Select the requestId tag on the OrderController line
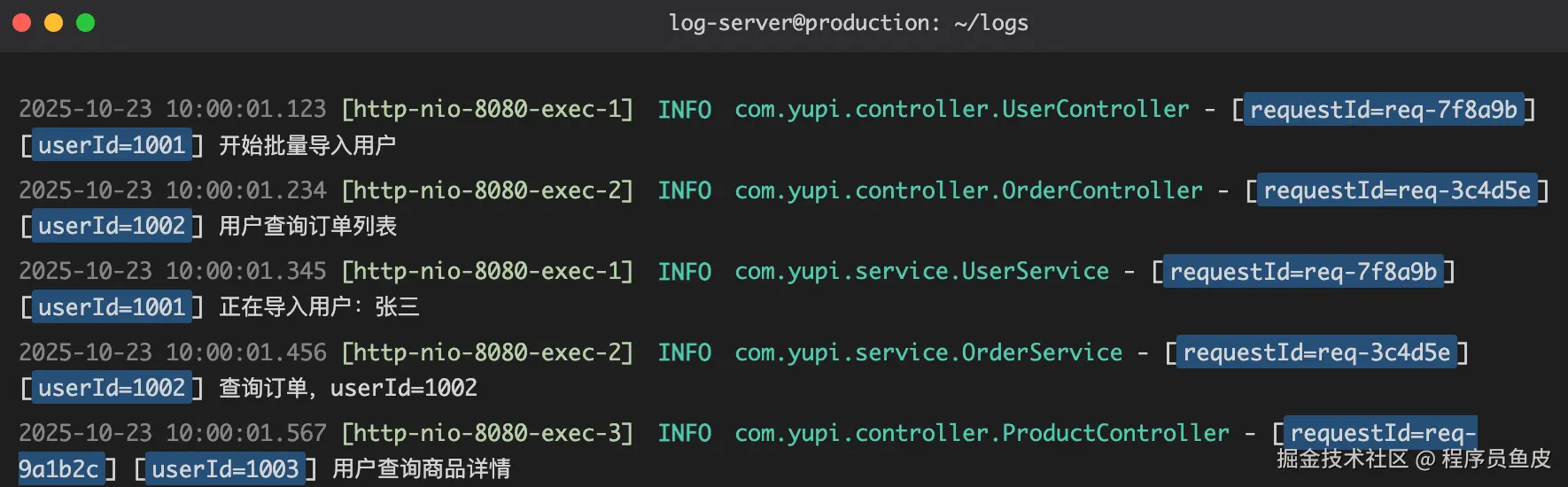Image resolution: width=1568 pixels, height=487 pixels. [1396, 190]
